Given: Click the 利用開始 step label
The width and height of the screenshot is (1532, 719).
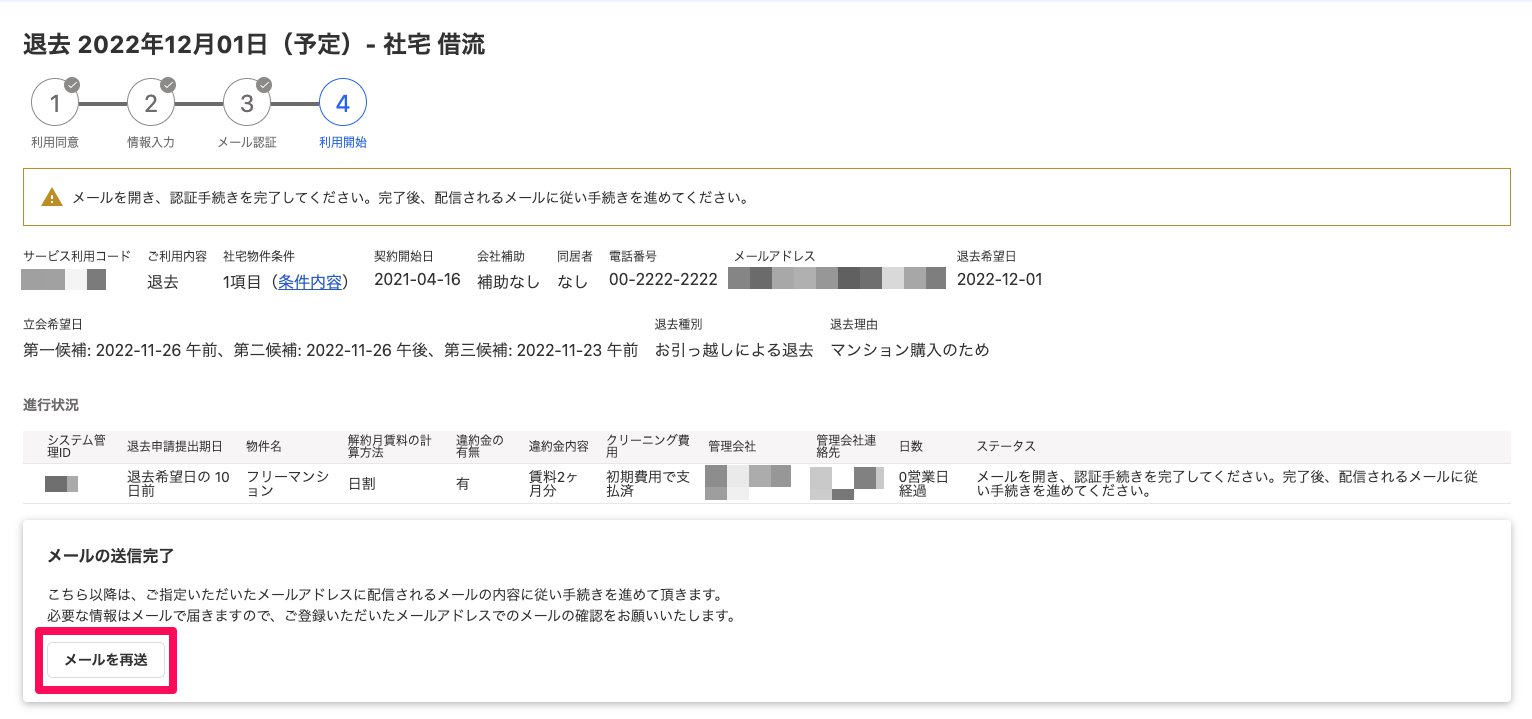Looking at the screenshot, I should [343, 142].
